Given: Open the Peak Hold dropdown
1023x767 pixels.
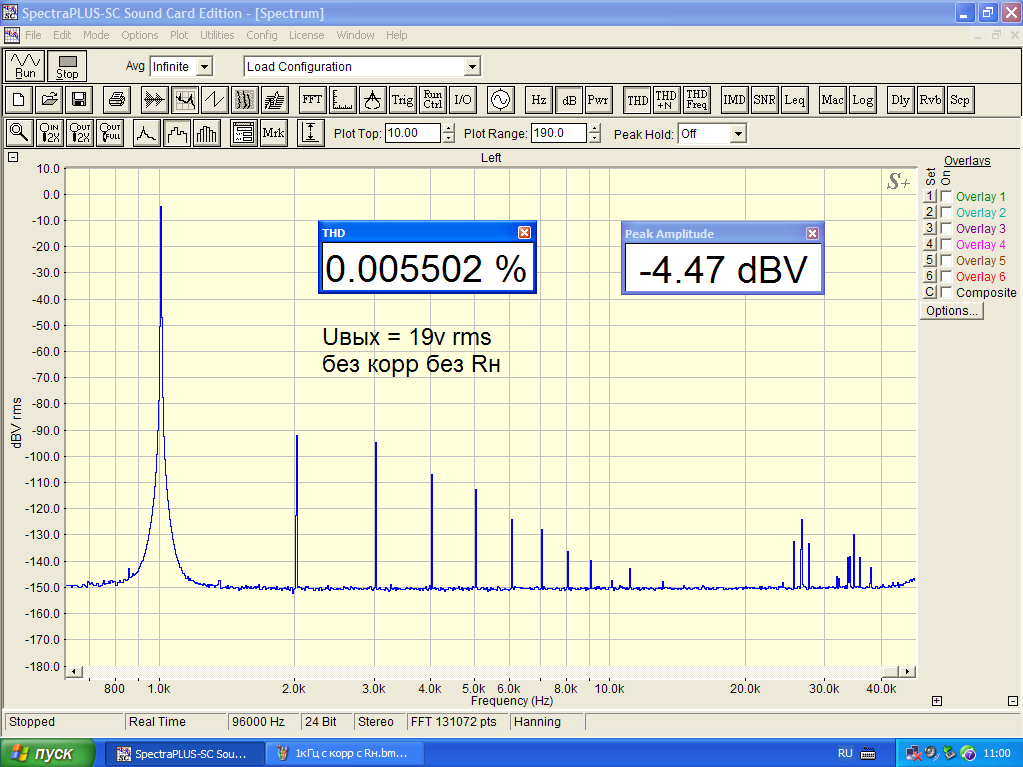Looking at the screenshot, I should coord(738,134).
